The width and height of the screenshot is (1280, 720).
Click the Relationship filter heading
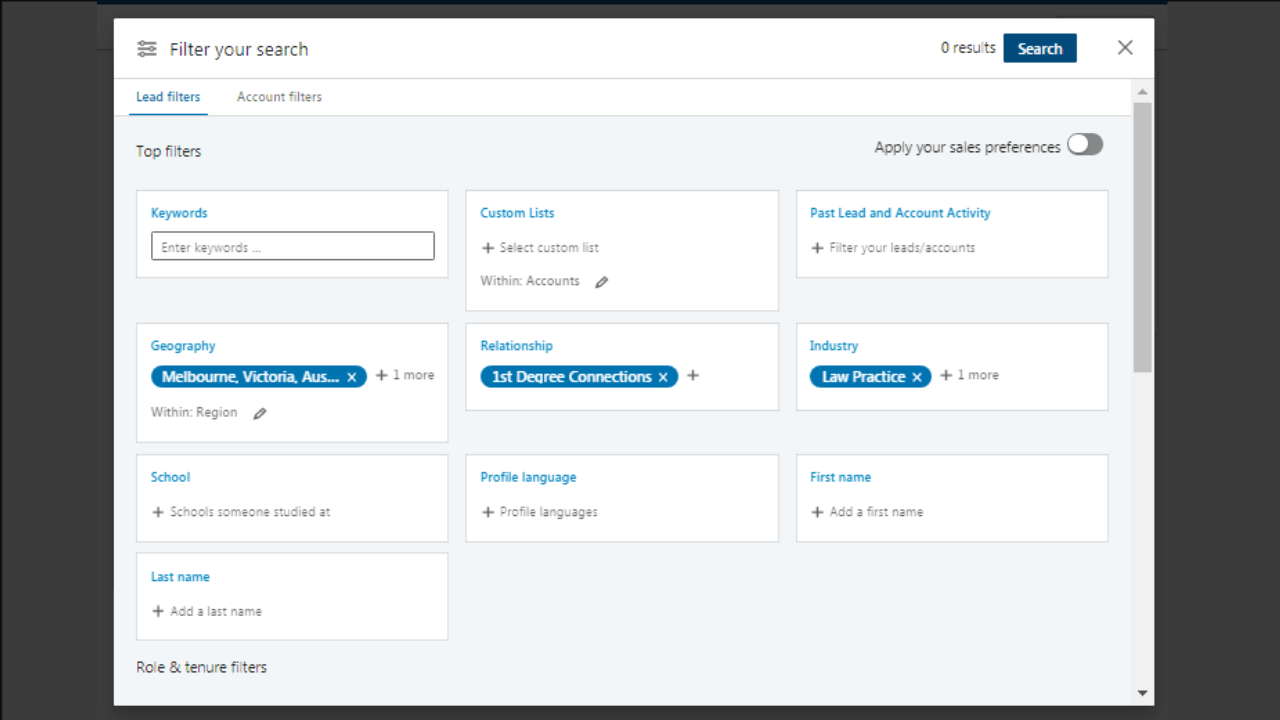[516, 346]
